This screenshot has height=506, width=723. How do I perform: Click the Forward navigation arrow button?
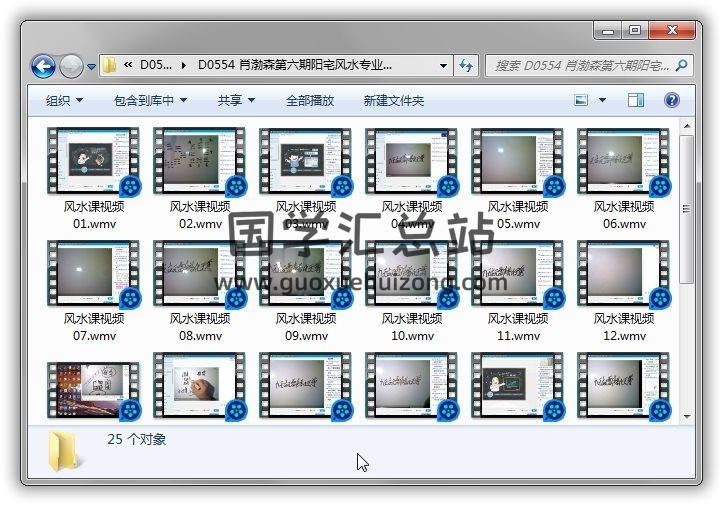71,67
